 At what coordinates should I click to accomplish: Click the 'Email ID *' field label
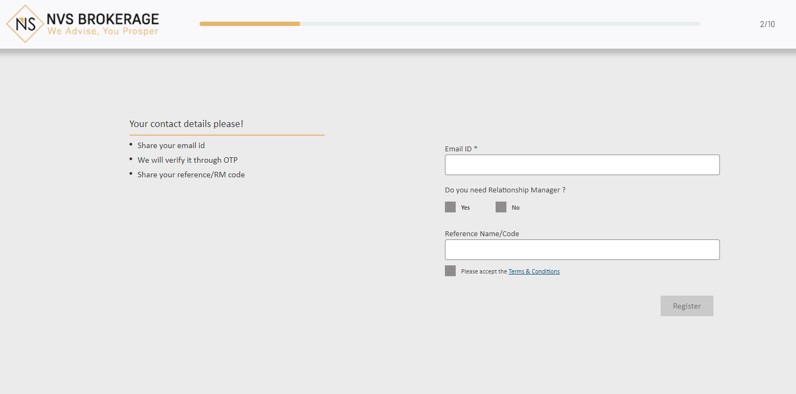[461, 149]
